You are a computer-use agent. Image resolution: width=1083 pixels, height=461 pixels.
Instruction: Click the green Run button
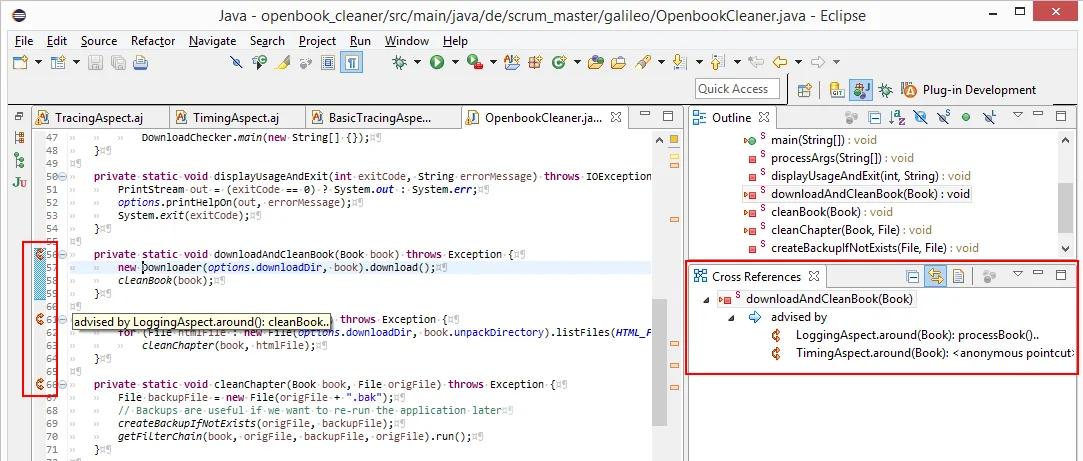(437, 63)
